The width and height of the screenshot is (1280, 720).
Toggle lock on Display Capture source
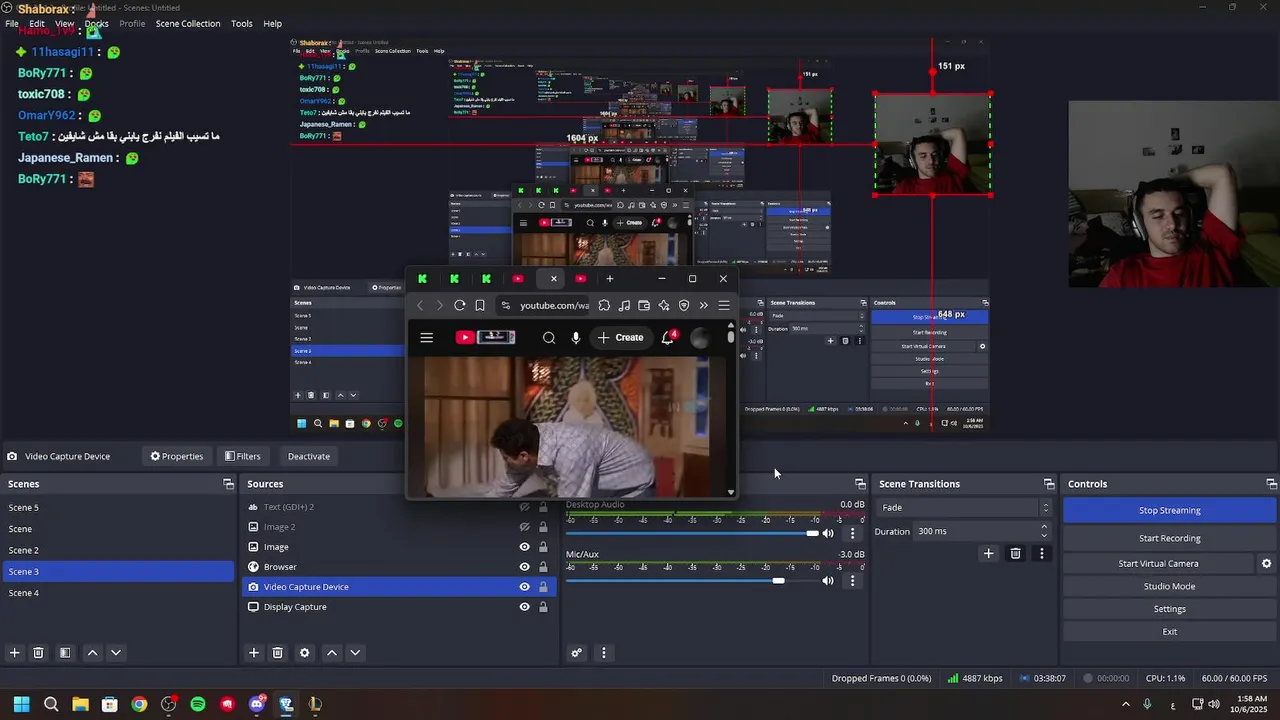tap(543, 607)
